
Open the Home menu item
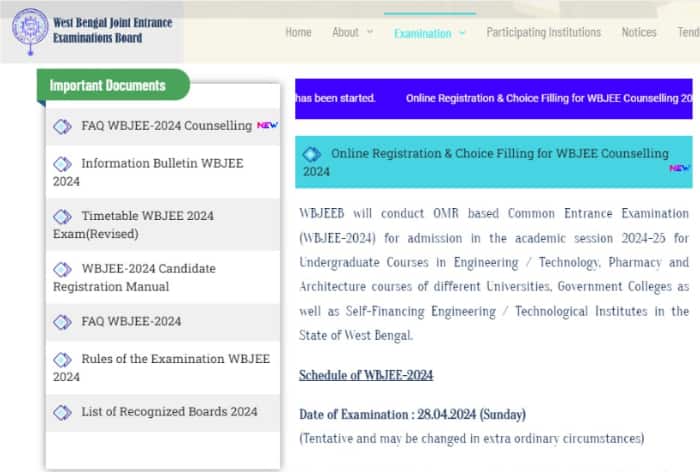pos(298,32)
